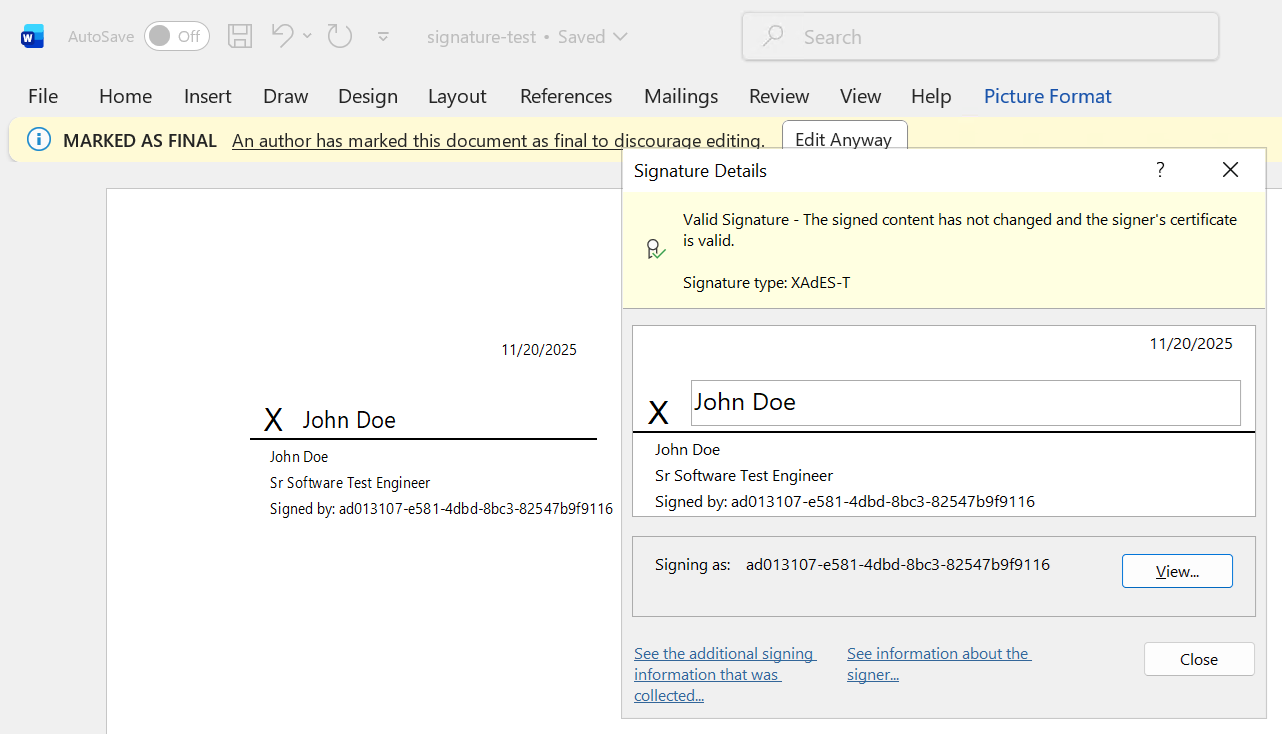The height and width of the screenshot is (734, 1282).
Task: Click the info icon beside MARKED AS FINAL
Action: click(x=39, y=140)
